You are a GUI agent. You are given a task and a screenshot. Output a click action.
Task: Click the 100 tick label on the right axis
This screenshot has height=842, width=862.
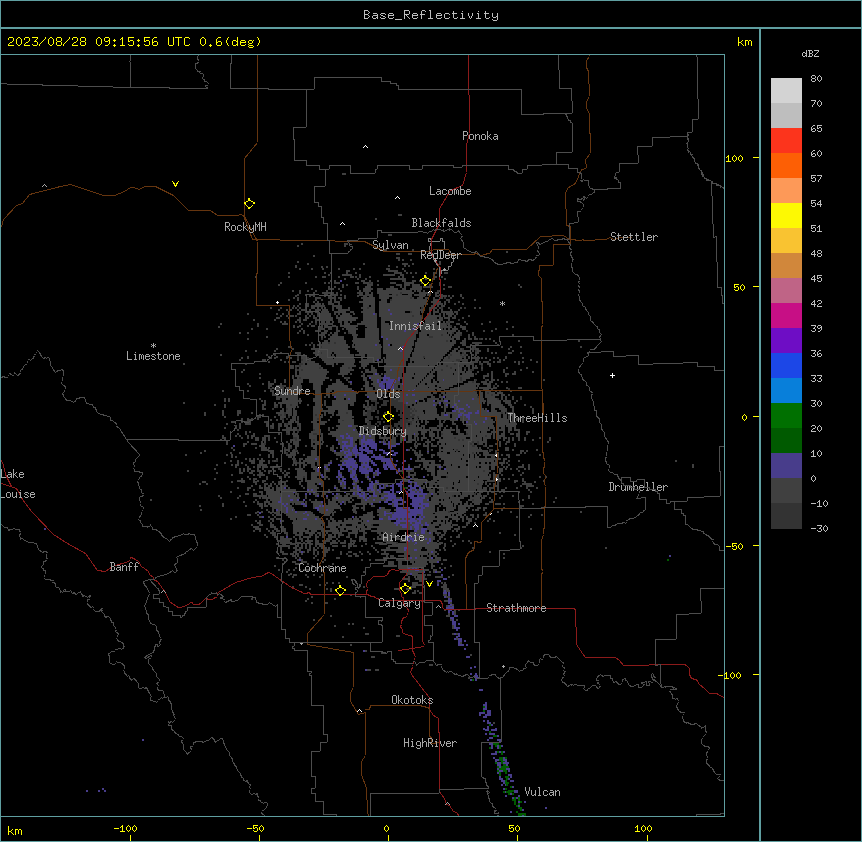tap(734, 158)
